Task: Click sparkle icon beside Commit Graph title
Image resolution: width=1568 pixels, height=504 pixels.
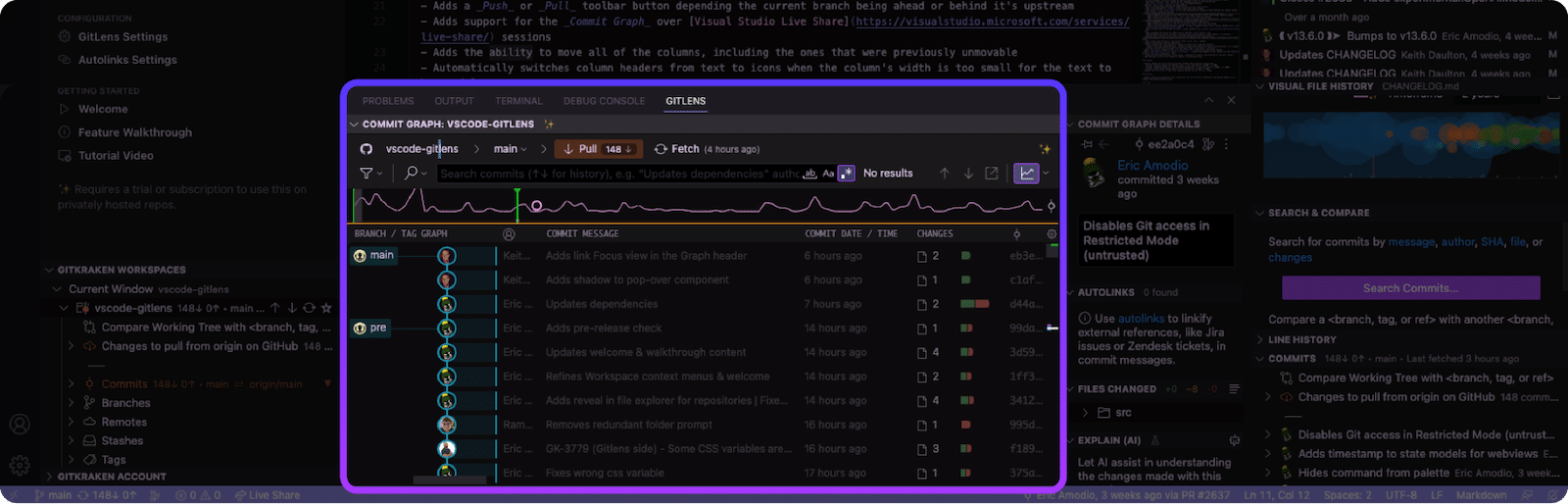Action: [x=549, y=125]
